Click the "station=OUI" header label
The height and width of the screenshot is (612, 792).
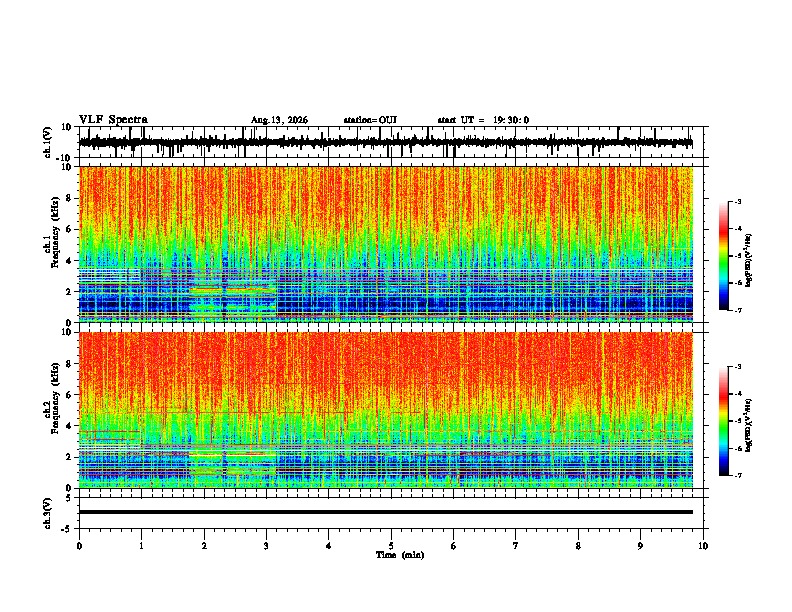[370, 120]
